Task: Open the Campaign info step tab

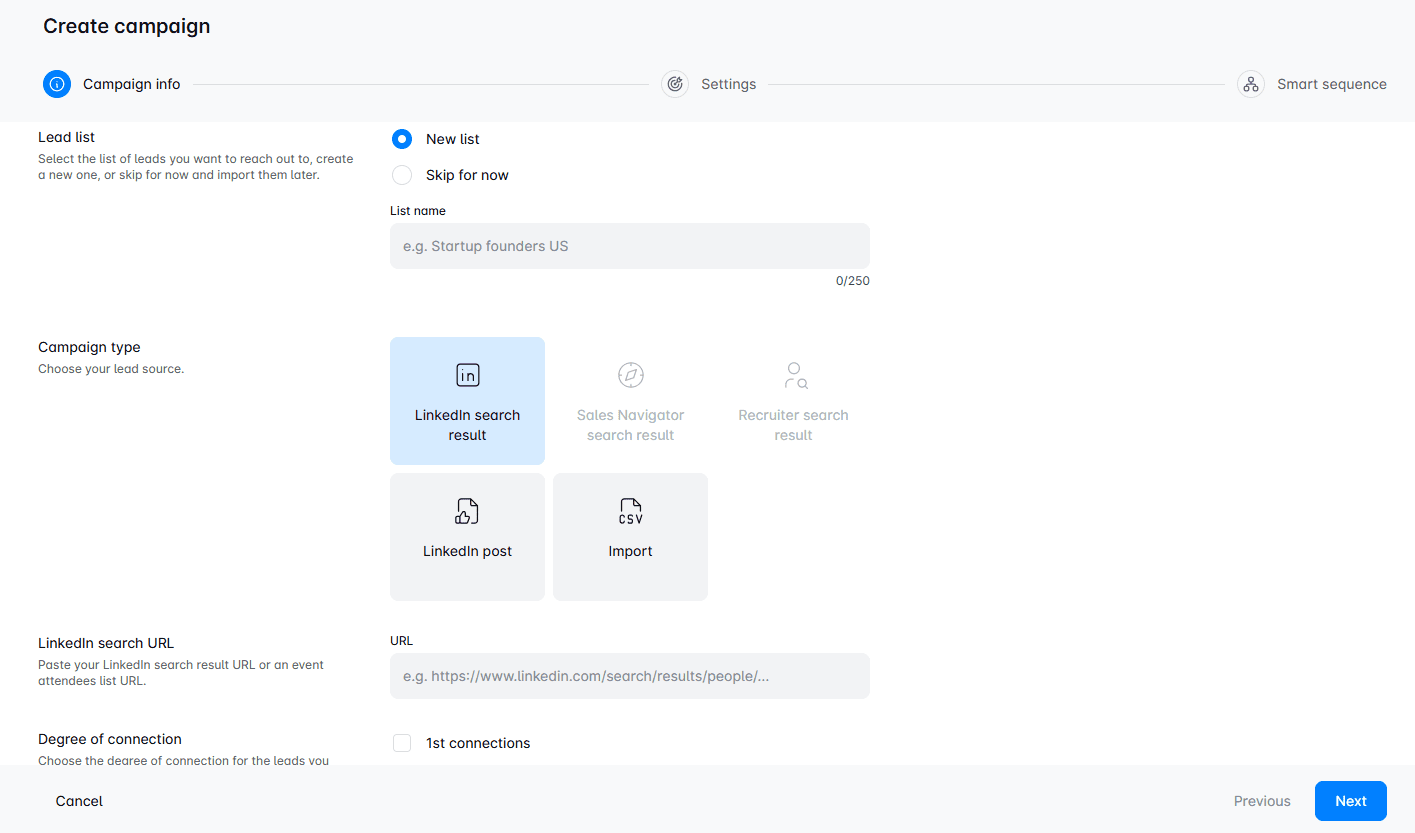Action: click(x=112, y=84)
